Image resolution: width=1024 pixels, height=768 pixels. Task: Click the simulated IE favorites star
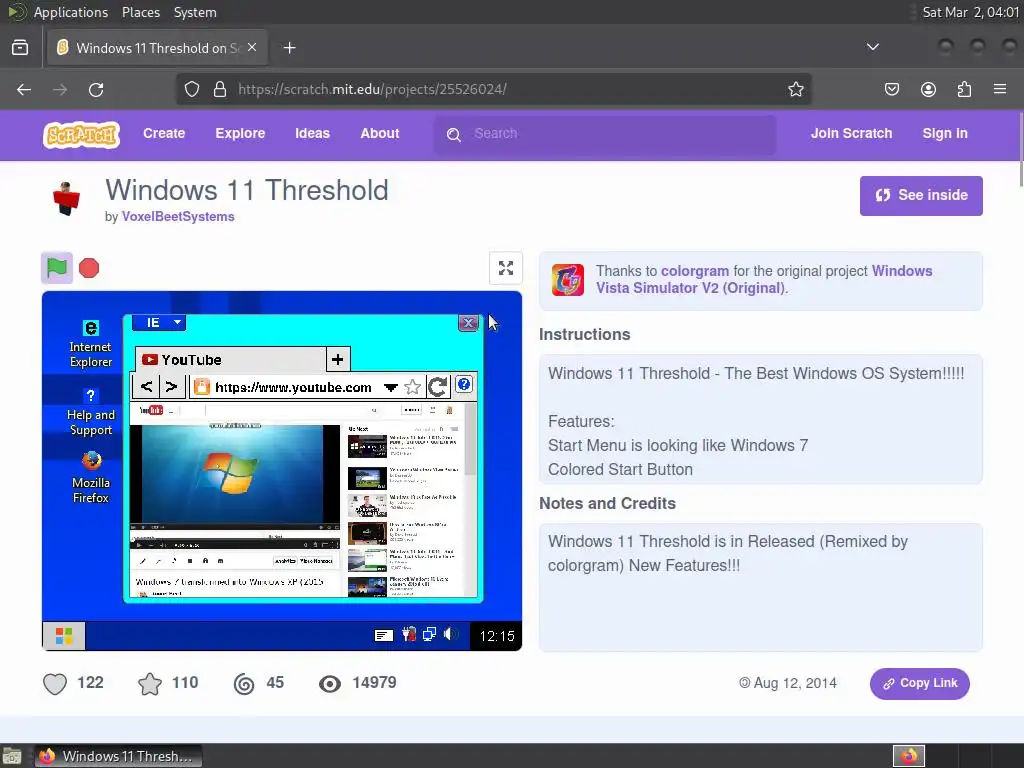pos(412,387)
